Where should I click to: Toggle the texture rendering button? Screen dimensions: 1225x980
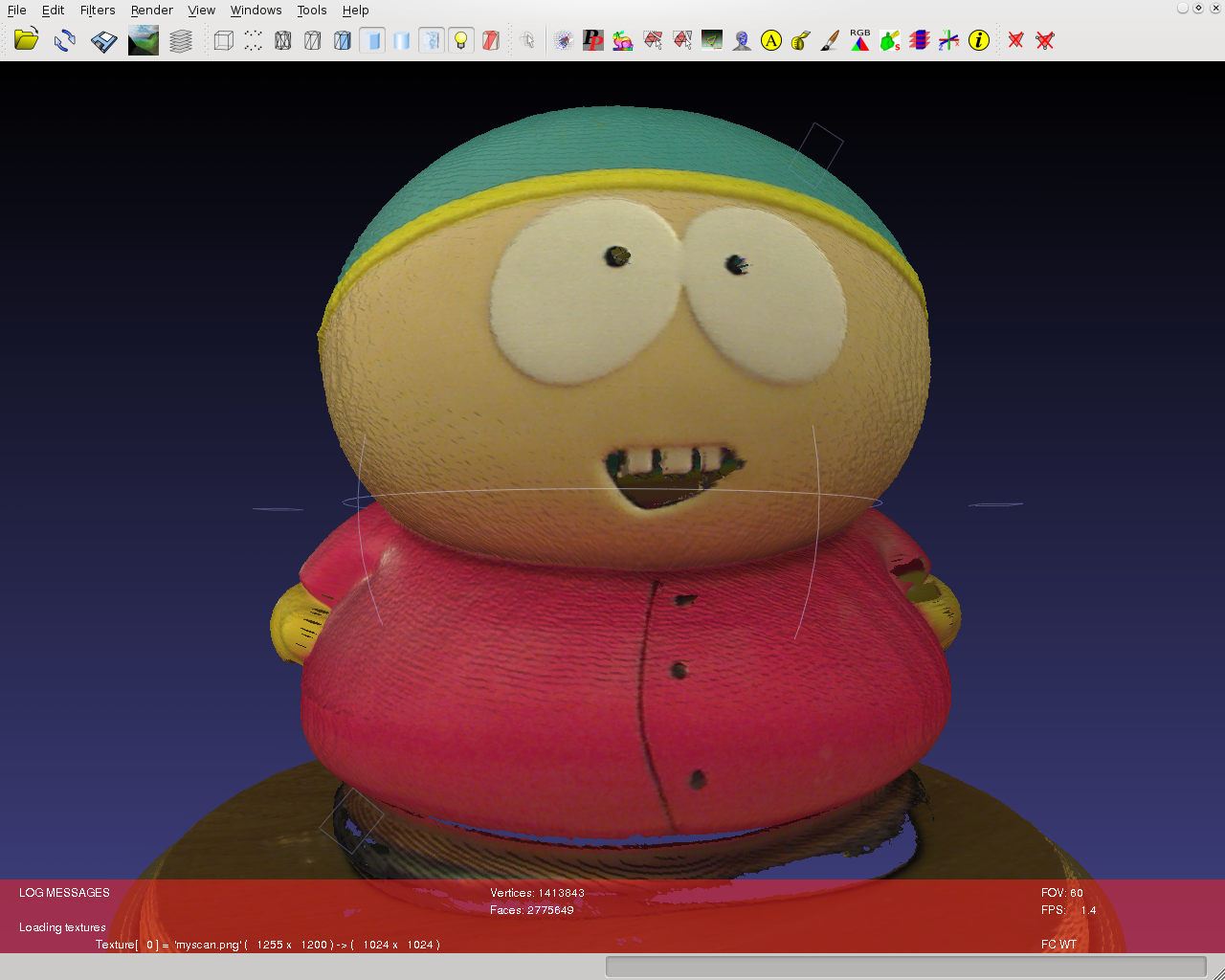click(x=432, y=40)
